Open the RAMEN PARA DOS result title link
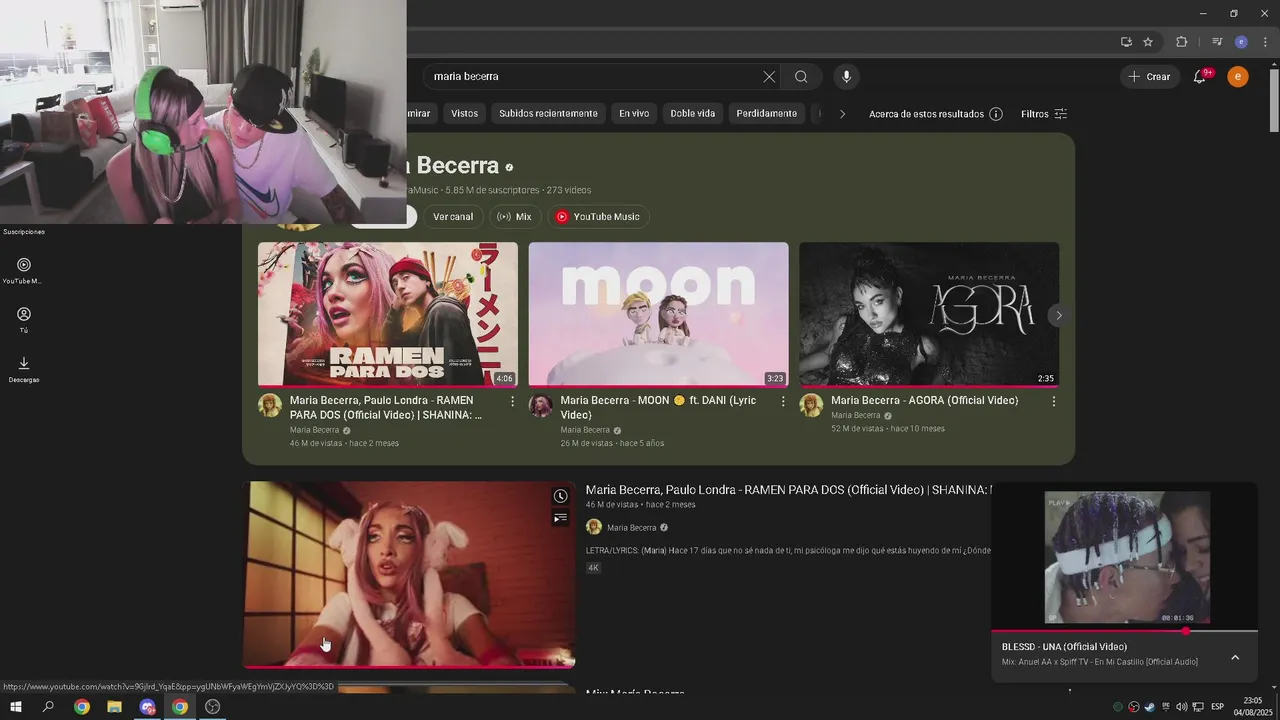Screen dimensions: 1280x720 pos(788,490)
